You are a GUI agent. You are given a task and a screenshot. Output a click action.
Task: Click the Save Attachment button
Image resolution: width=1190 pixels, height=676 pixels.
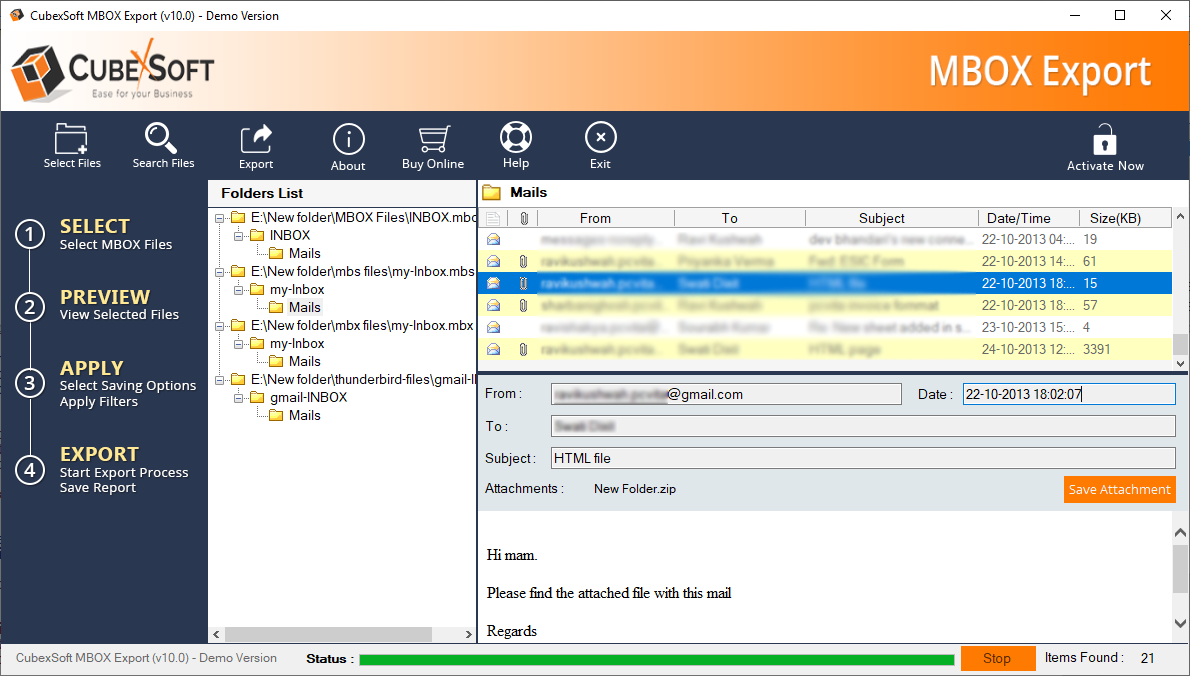pyautogui.click(x=1119, y=490)
